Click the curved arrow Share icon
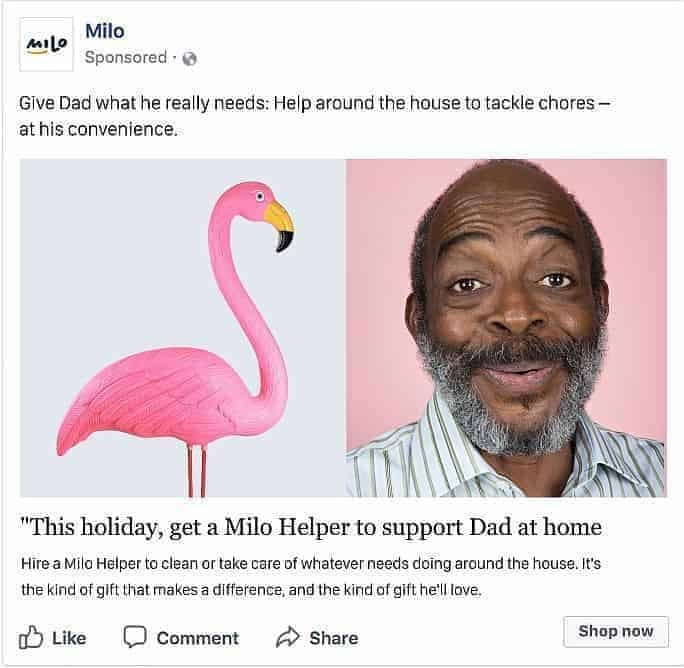This screenshot has height=668, width=684. click(288, 637)
